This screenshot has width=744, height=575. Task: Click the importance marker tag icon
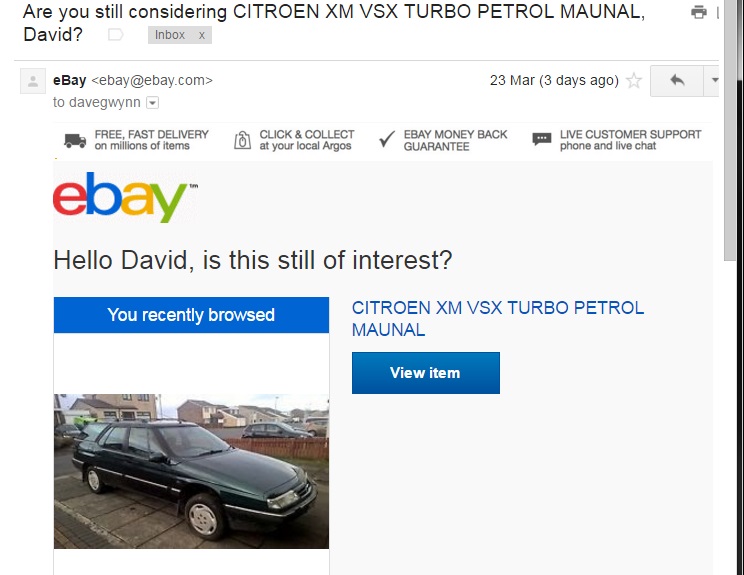pyautogui.click(x=115, y=35)
